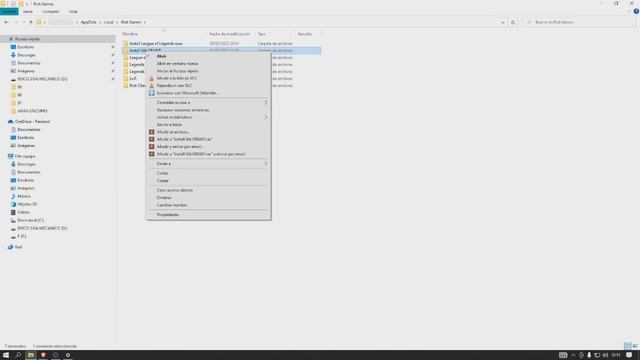This screenshot has width=640, height=360.
Task: Click the VLC cone icon beside 'Reproducir con VLC'
Action: coord(151,85)
